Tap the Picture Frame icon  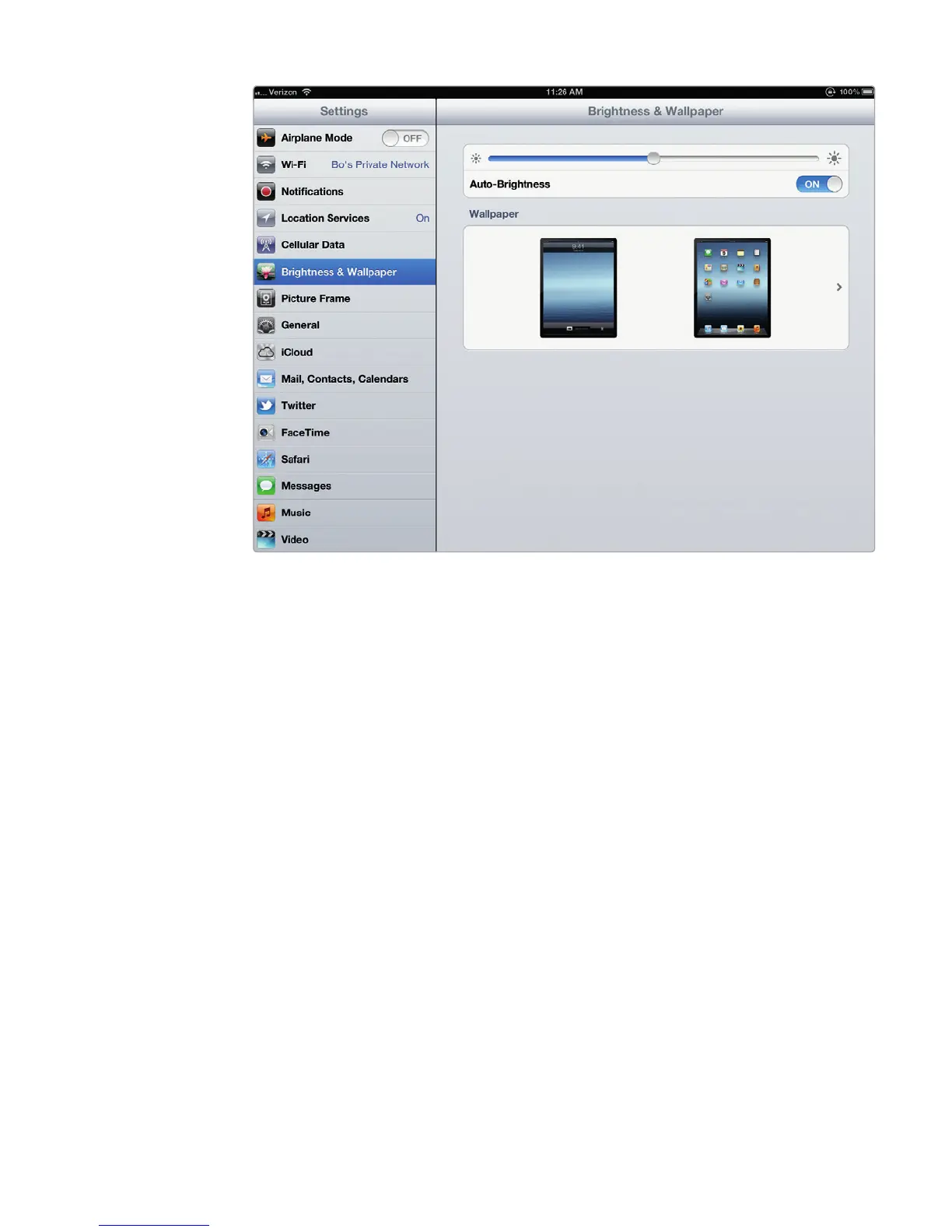[266, 299]
